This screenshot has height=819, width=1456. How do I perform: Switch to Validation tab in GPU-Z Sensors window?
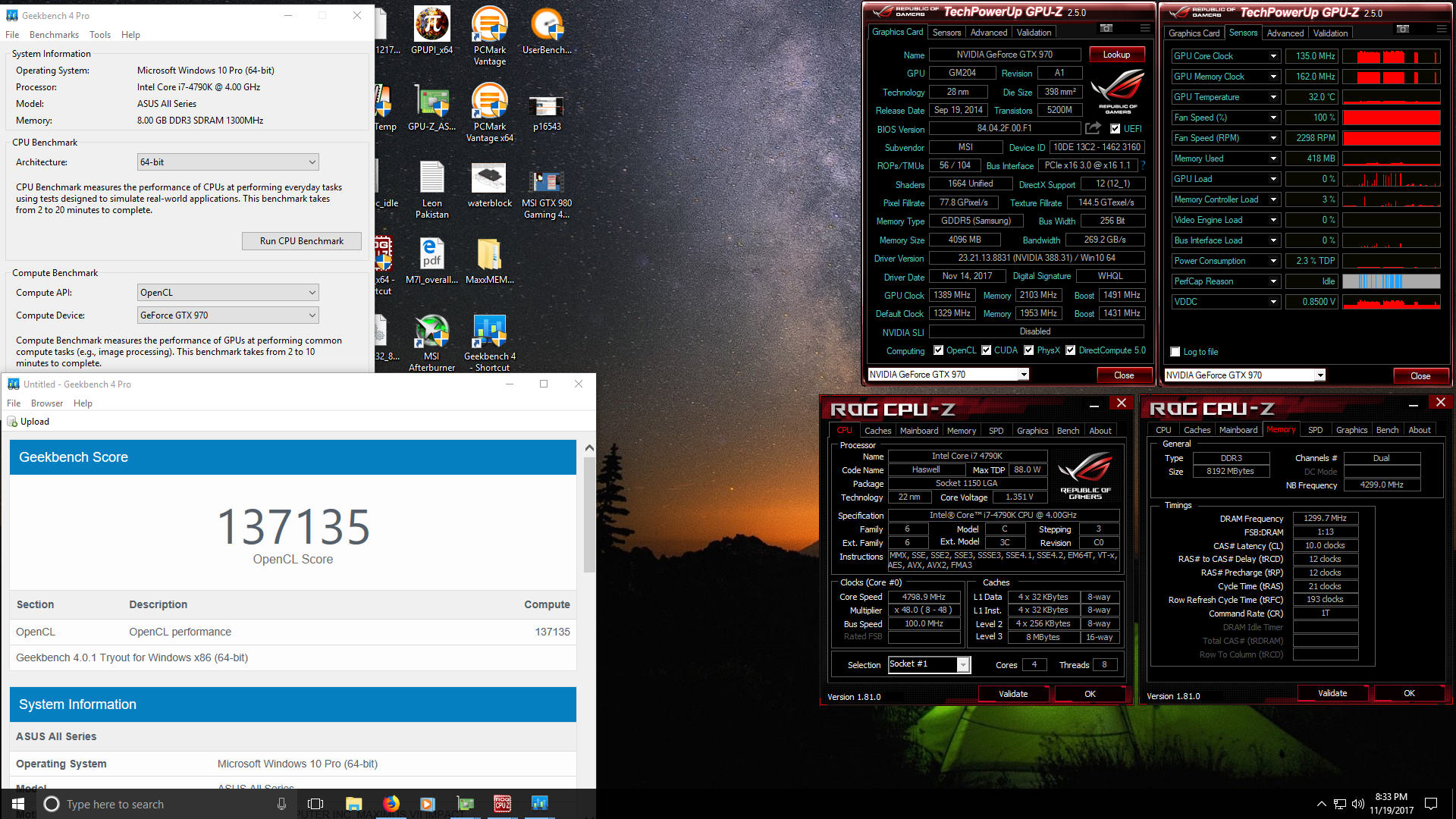coord(1331,33)
